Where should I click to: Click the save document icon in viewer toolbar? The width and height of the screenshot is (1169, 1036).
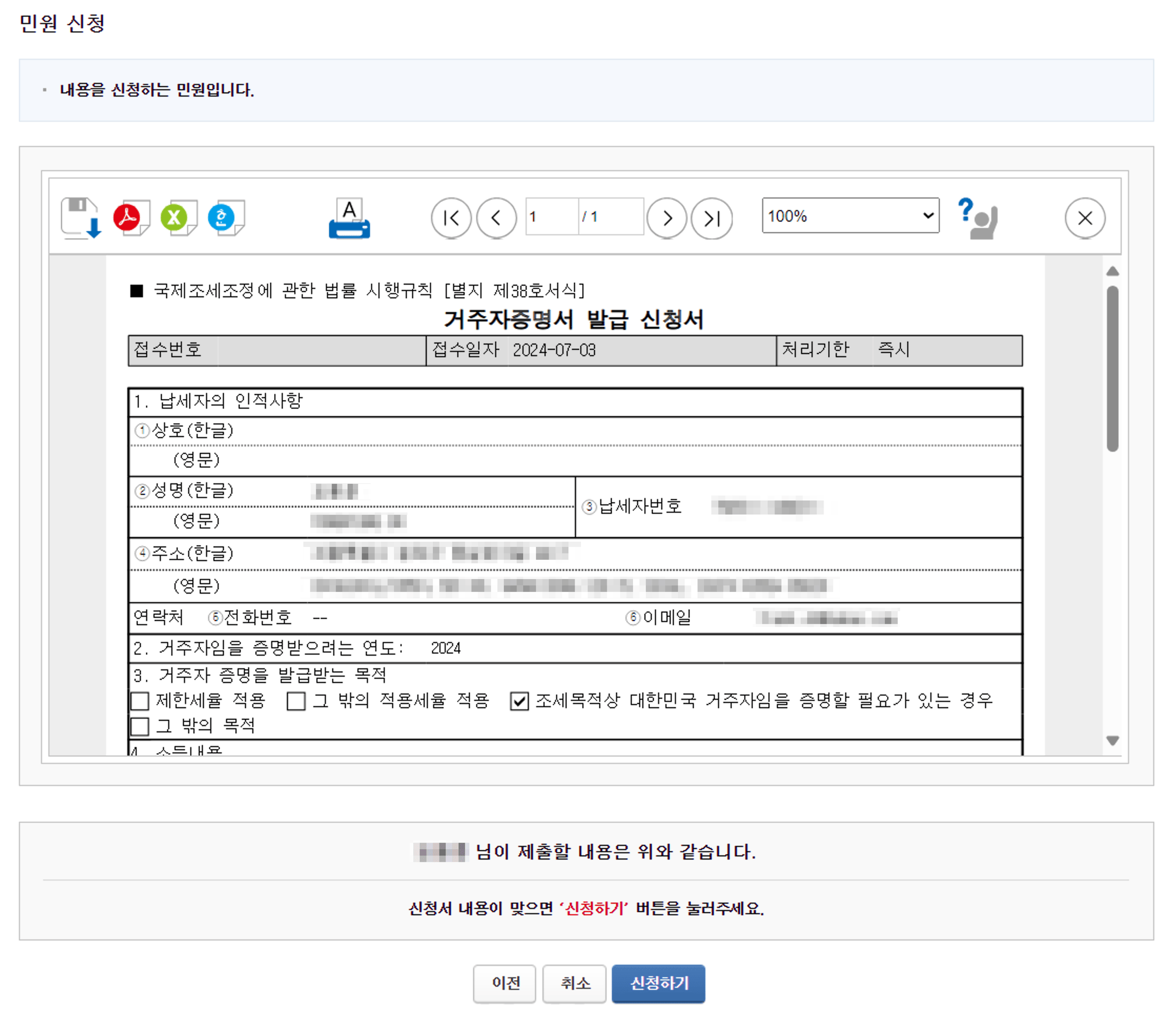[x=81, y=217]
